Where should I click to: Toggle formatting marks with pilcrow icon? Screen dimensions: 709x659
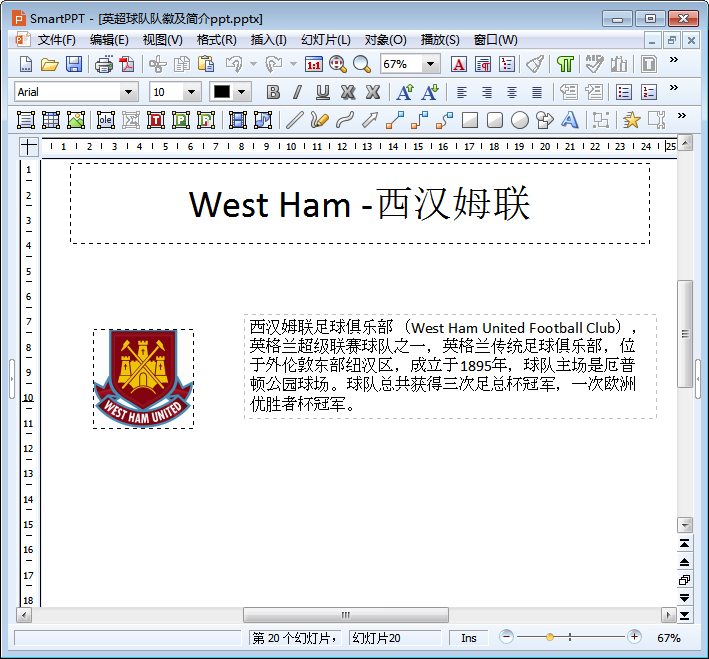click(x=565, y=64)
